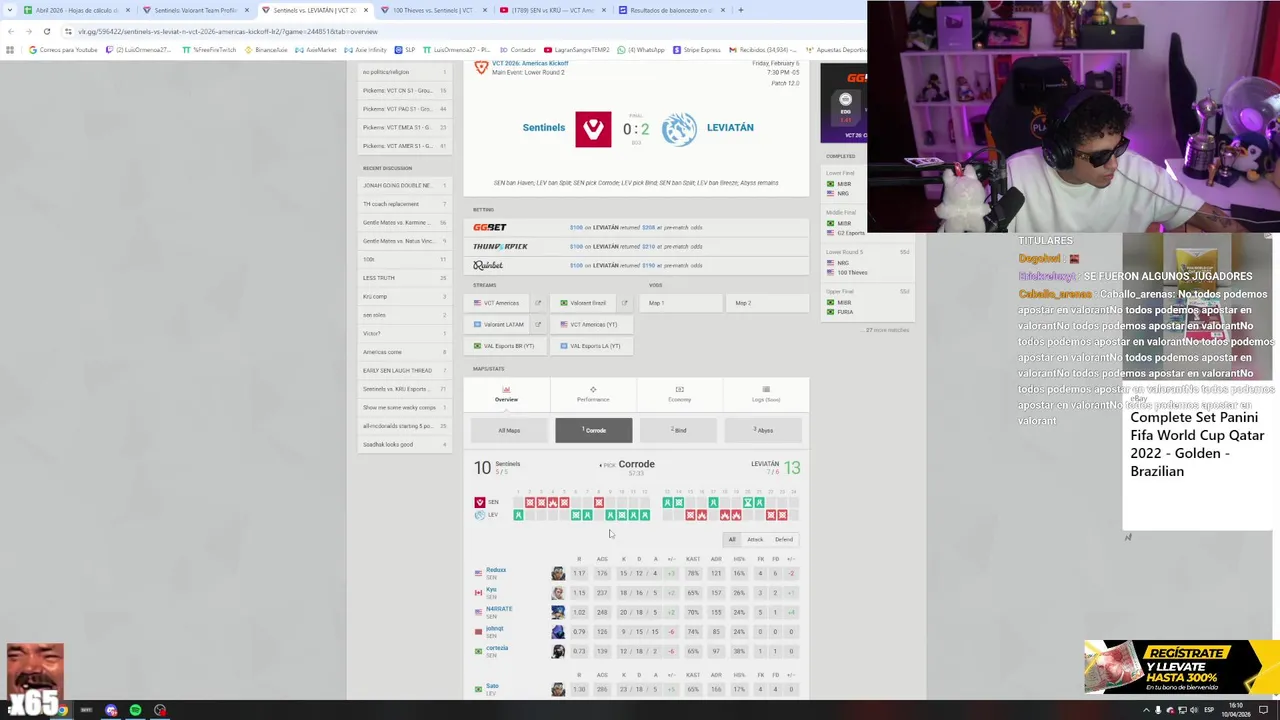Open VAL Esports LA (YT) stream
Viewport: 1280px width, 720px height.
(x=593, y=346)
